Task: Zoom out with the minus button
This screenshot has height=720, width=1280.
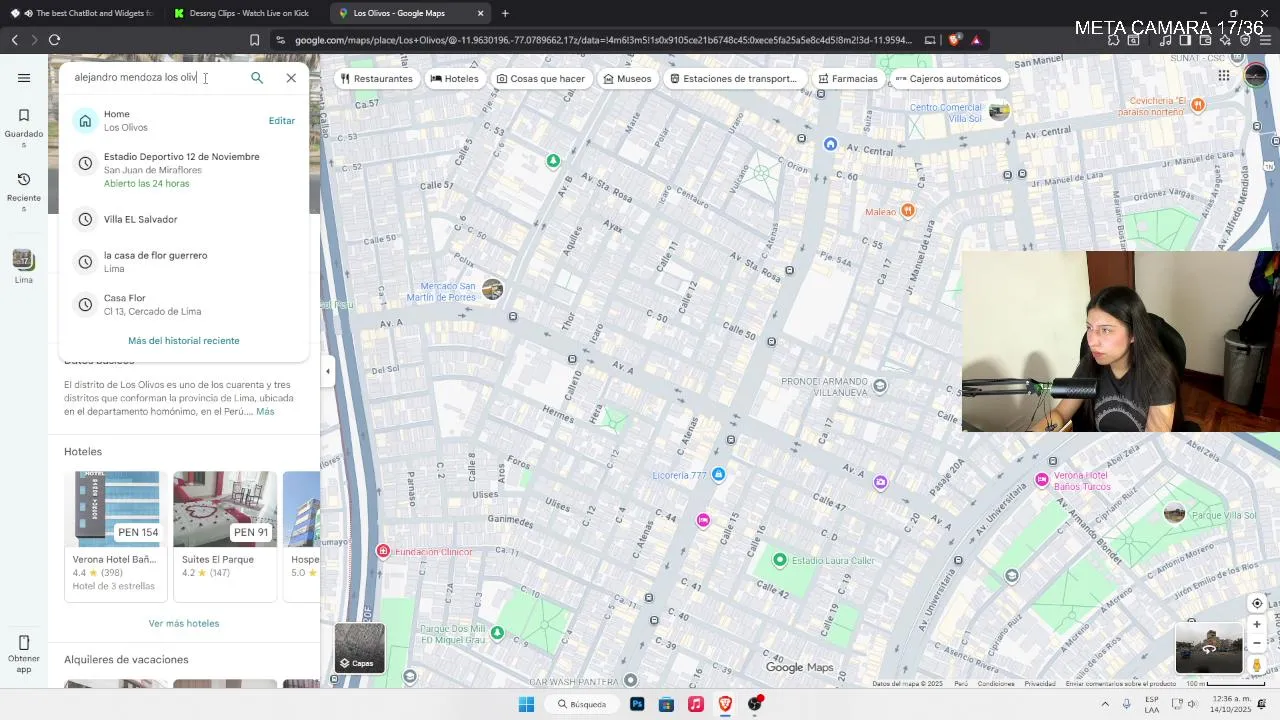Action: 1257,644
